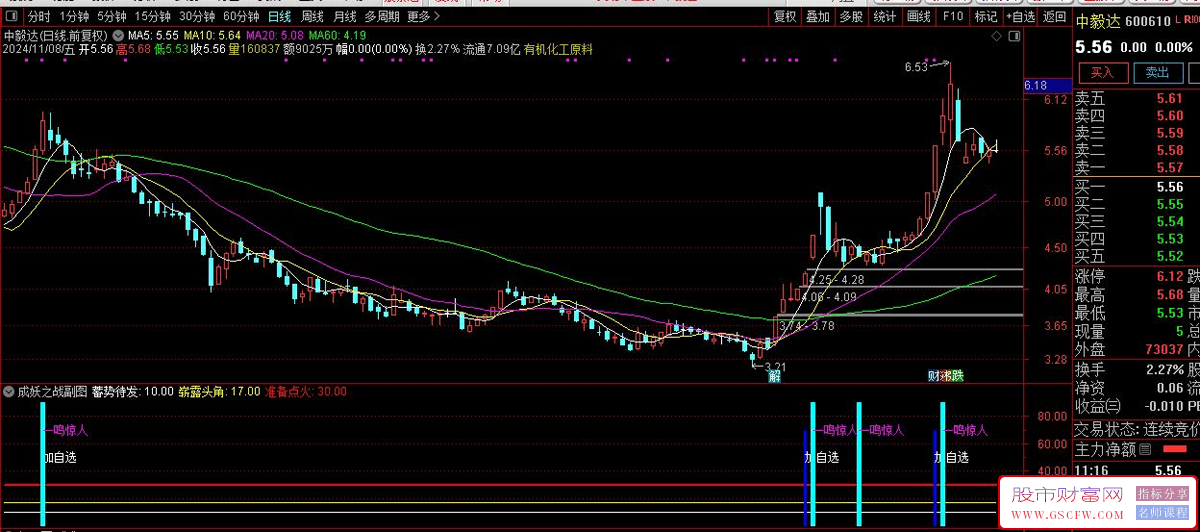Select the 1分钟 period
The width and height of the screenshot is (1200, 532).
pyautogui.click(x=73, y=17)
